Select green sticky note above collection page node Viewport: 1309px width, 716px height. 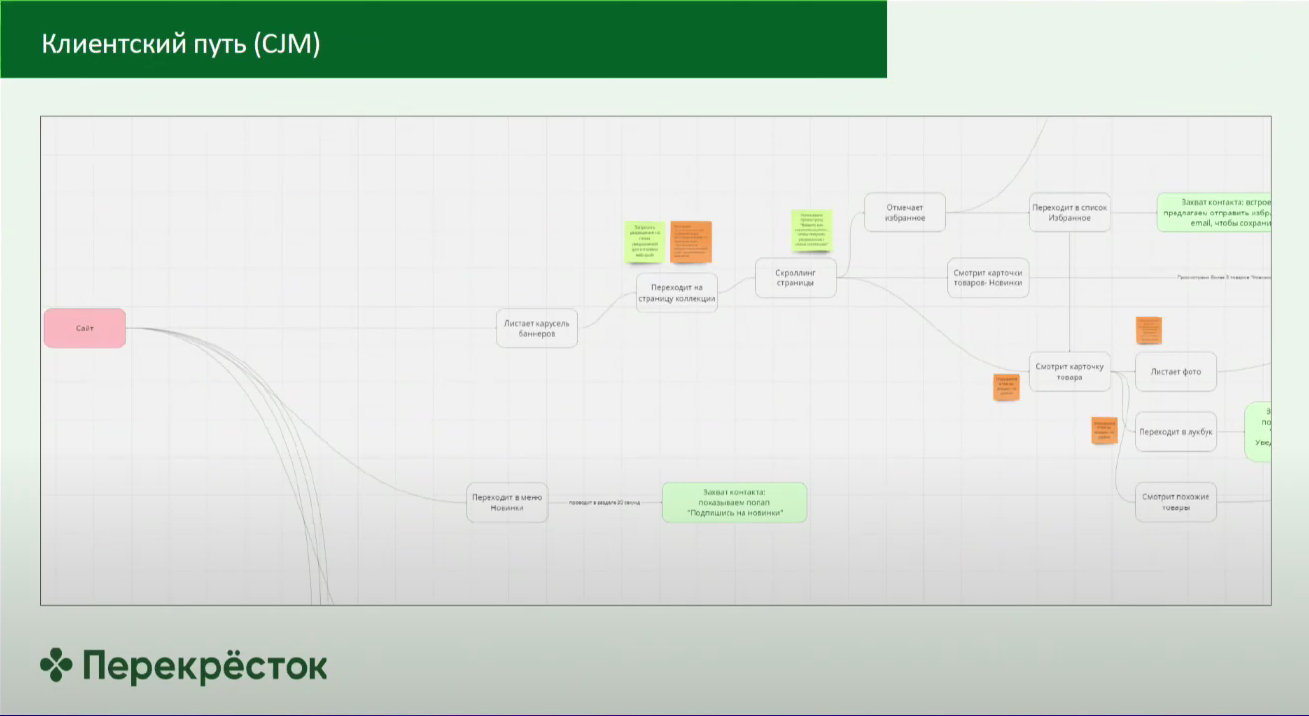tap(644, 243)
